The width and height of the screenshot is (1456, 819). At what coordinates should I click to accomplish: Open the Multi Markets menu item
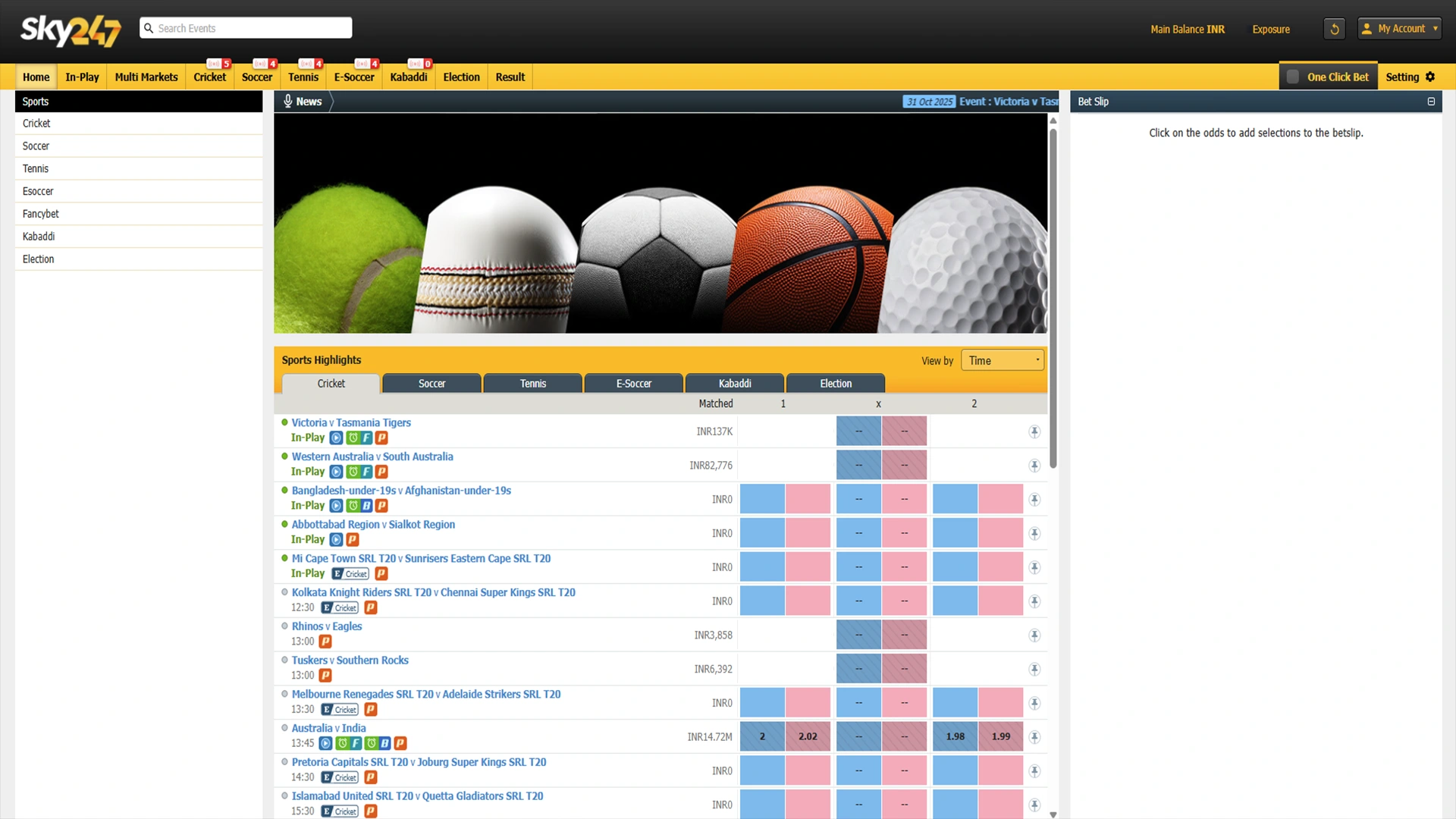[x=146, y=77]
